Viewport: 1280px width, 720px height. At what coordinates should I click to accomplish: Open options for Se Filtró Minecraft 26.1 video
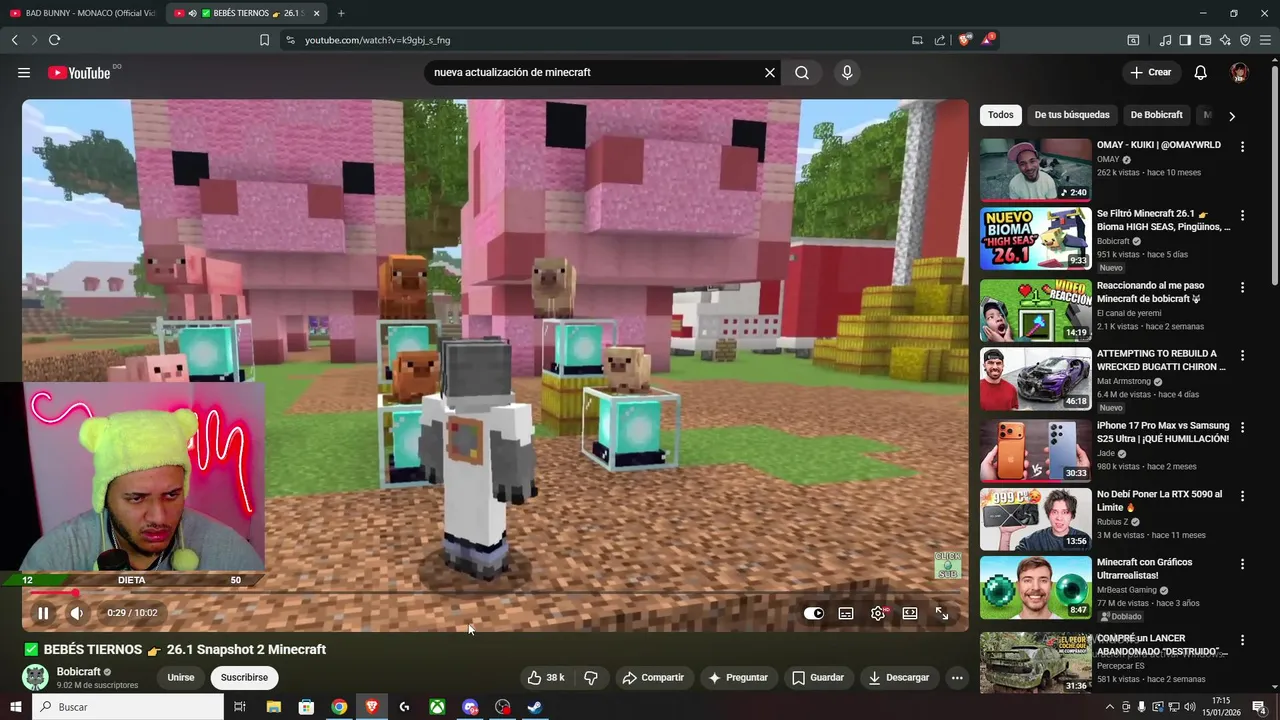click(1242, 215)
